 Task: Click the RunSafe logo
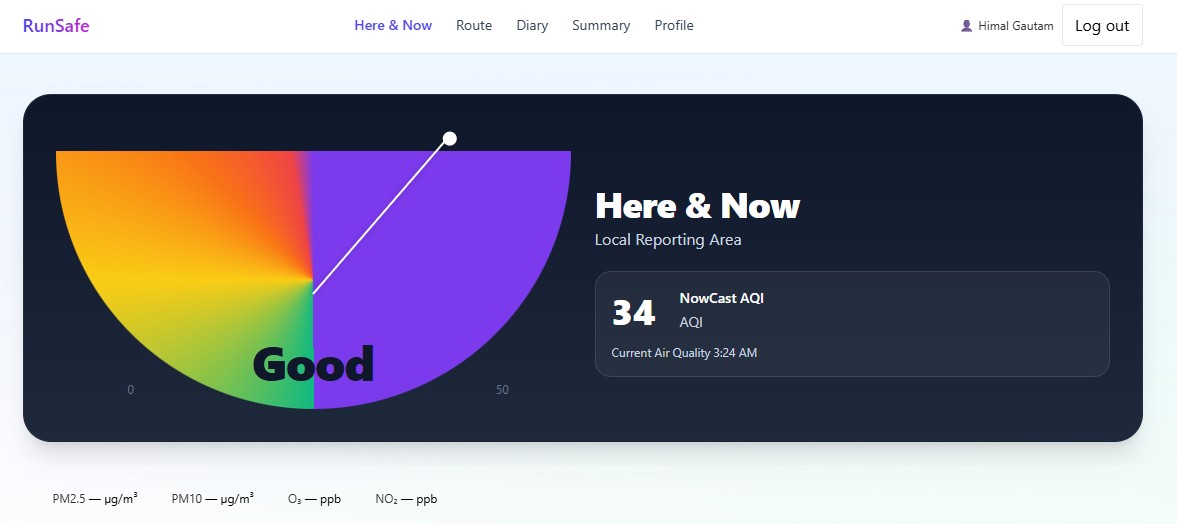[x=56, y=26]
